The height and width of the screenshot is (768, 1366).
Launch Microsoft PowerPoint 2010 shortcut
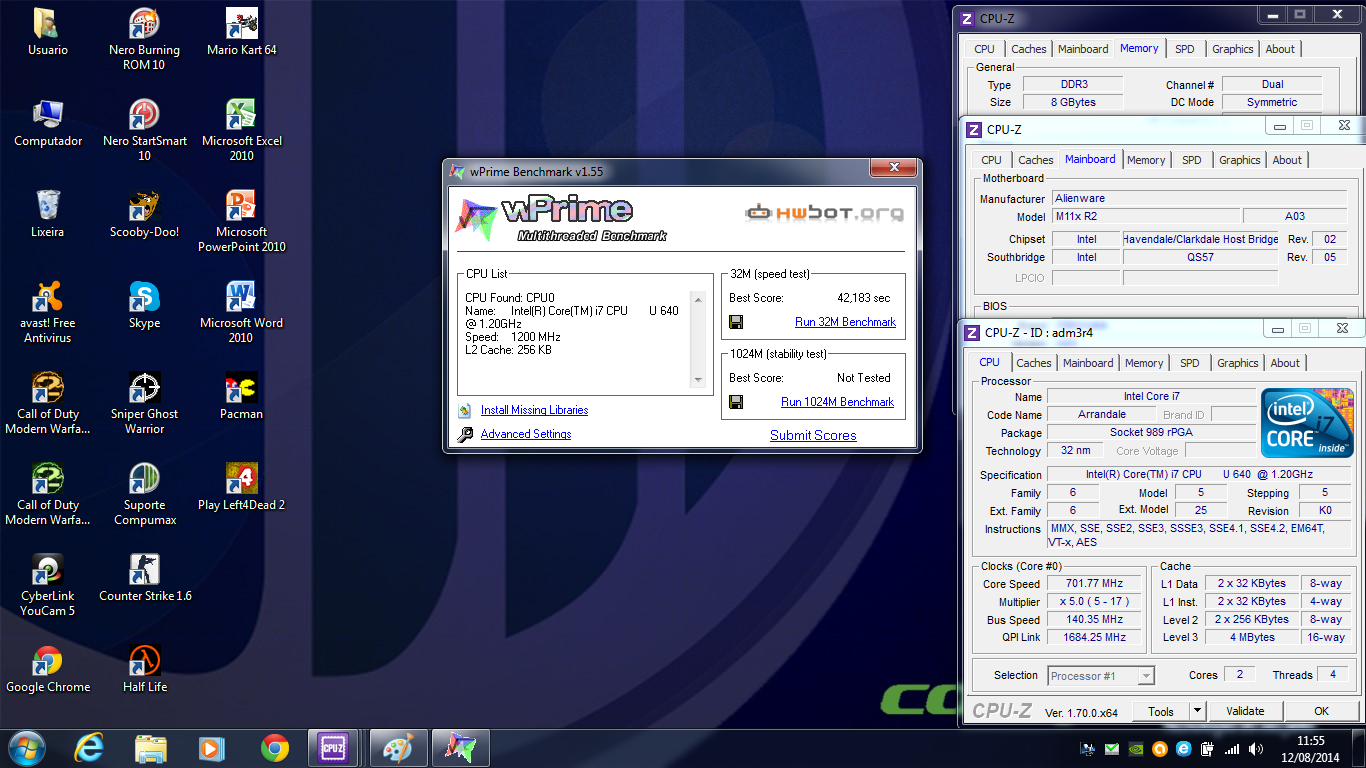[x=242, y=221]
